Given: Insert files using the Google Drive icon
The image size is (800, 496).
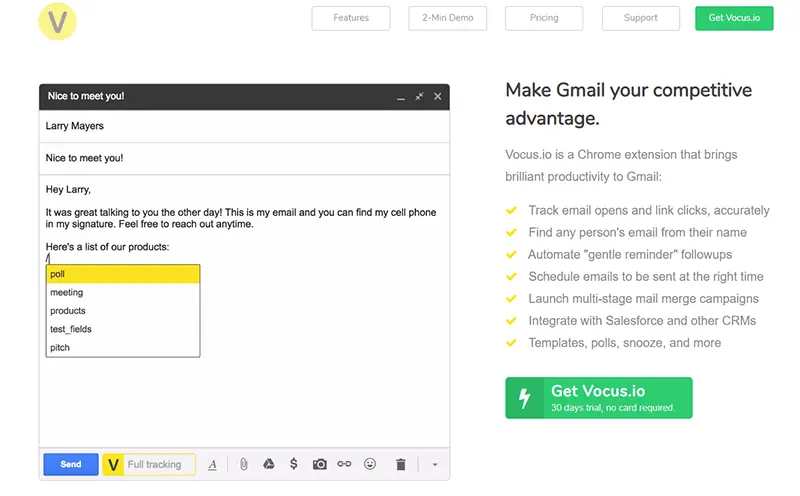Looking at the screenshot, I should 268,464.
